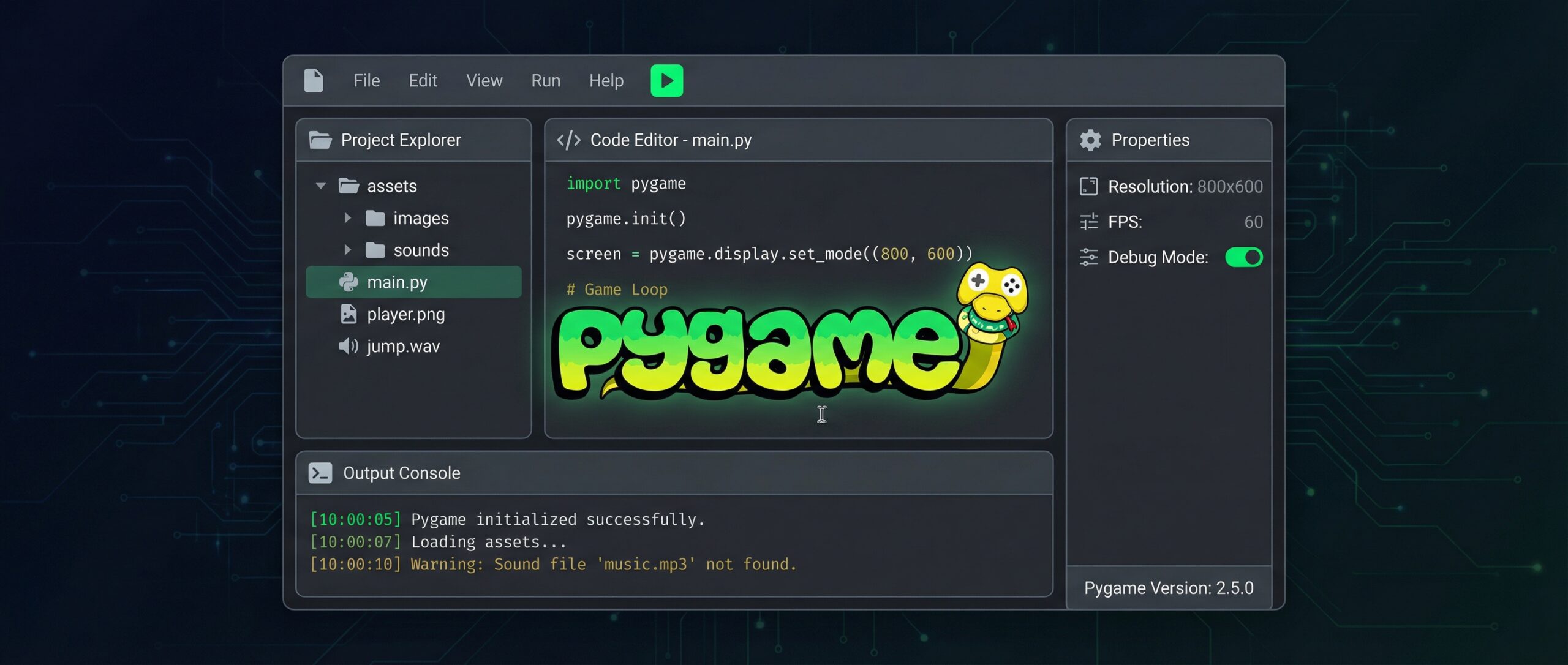This screenshot has height=665, width=1568.
Task: Click the Properties gear icon
Action: coord(1090,140)
